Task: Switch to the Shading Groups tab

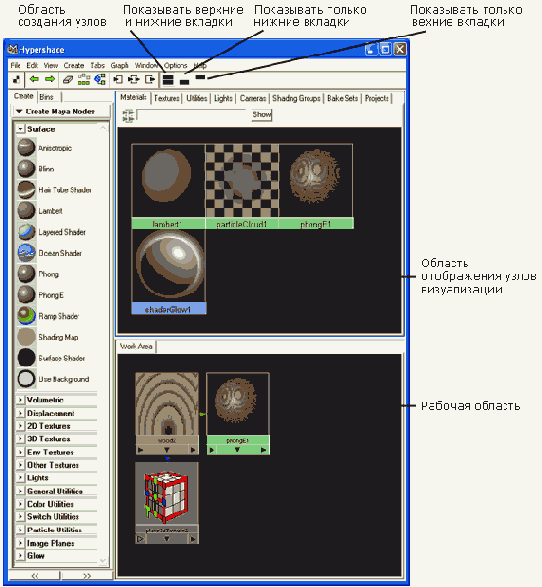Action: coord(296,98)
